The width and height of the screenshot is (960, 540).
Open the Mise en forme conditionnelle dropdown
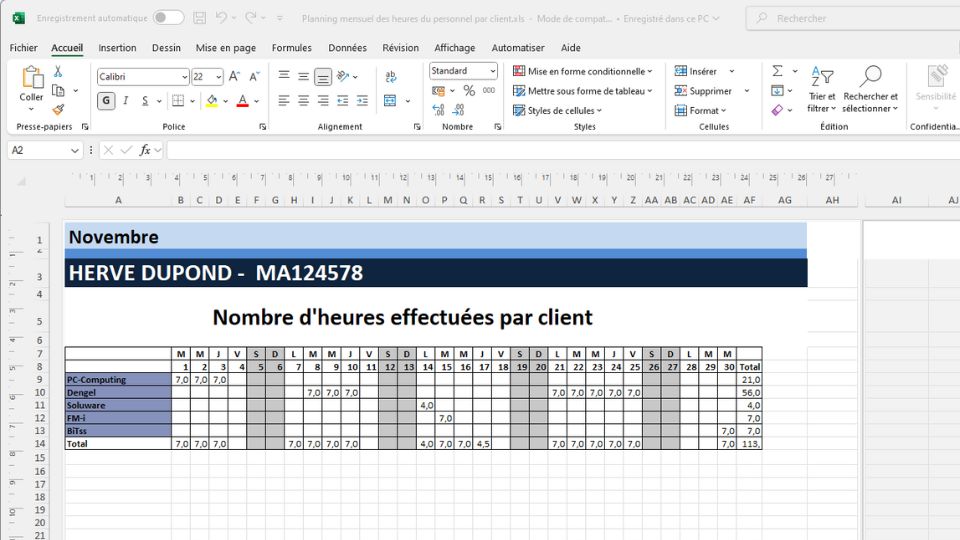582,71
